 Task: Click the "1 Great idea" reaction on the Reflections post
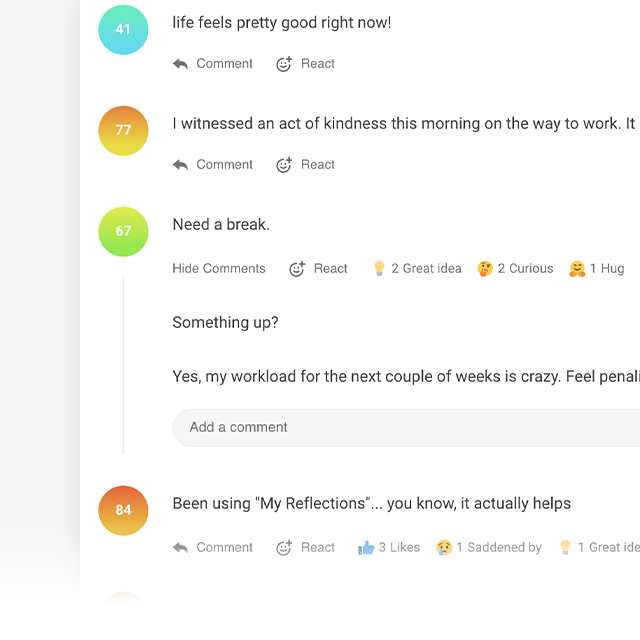(599, 547)
